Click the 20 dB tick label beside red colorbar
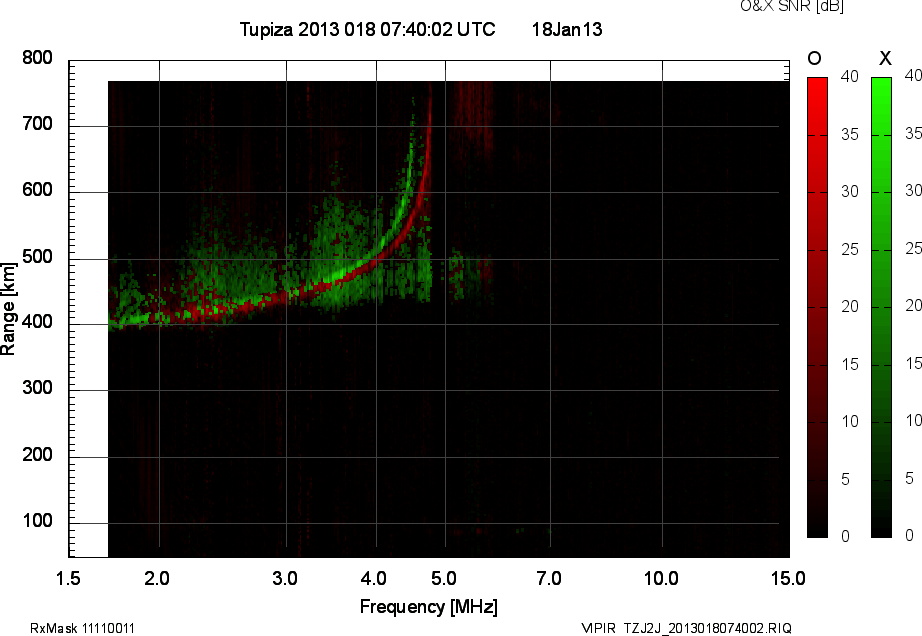 pyautogui.click(x=850, y=307)
